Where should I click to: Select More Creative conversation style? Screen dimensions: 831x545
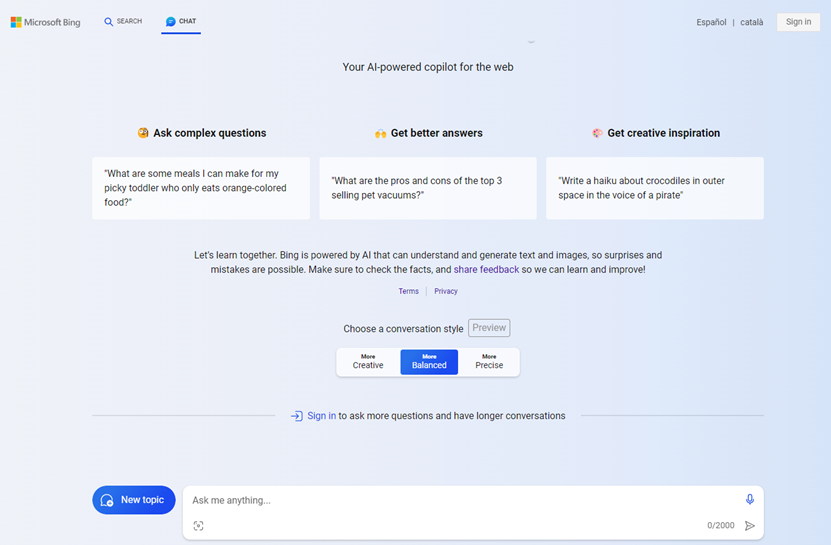(368, 362)
